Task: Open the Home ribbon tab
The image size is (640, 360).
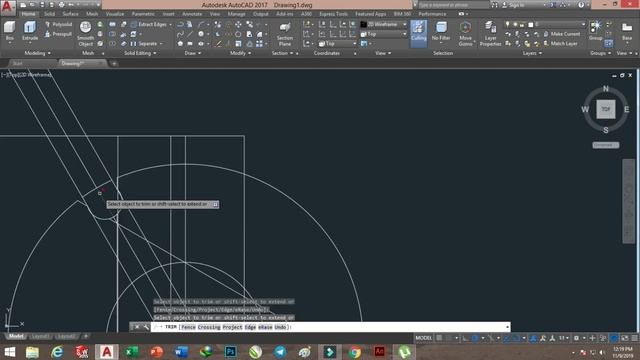Action: pos(28,14)
